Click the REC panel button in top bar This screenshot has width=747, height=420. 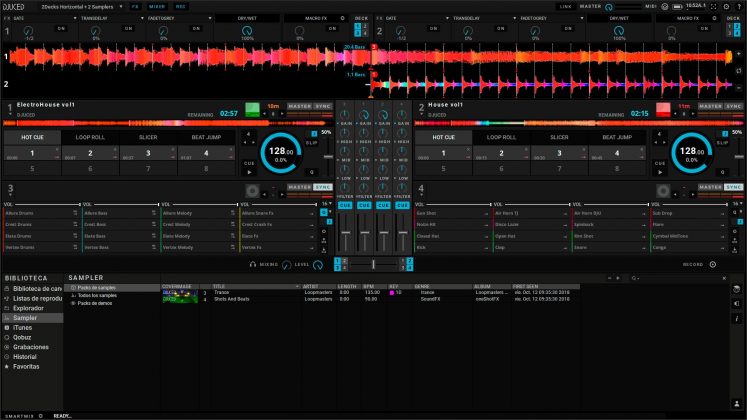tap(181, 7)
